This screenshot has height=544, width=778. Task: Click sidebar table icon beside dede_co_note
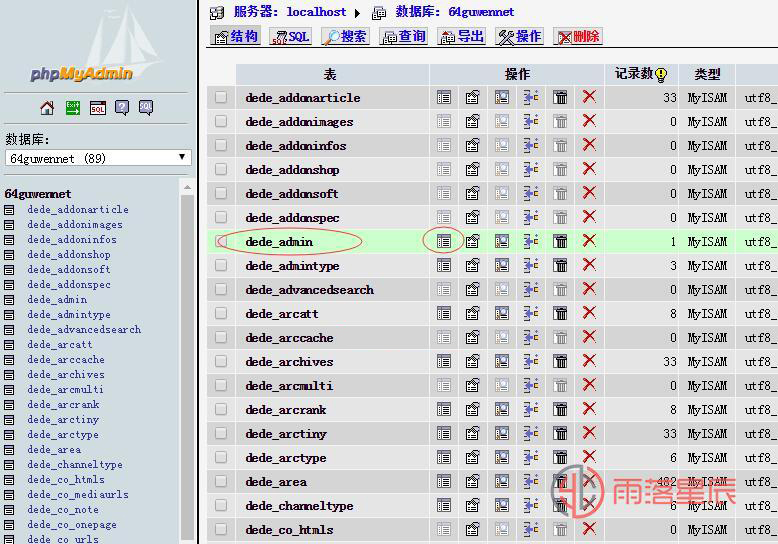pos(9,510)
